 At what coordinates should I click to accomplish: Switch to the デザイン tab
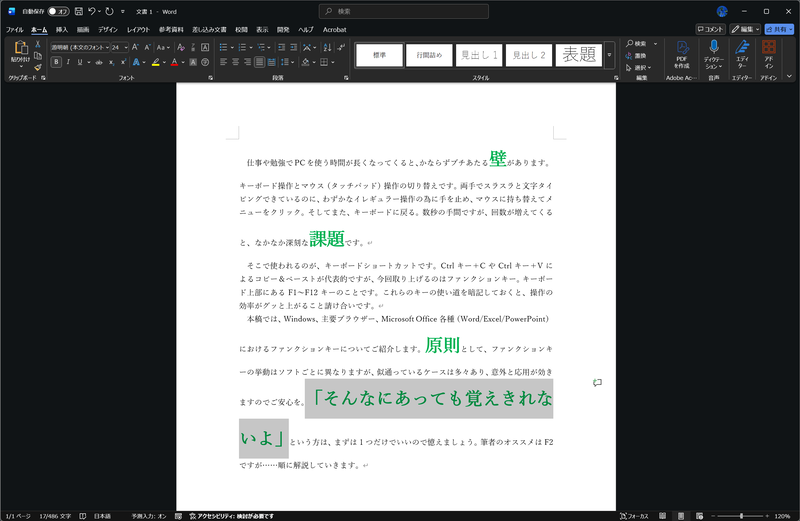click(x=108, y=30)
